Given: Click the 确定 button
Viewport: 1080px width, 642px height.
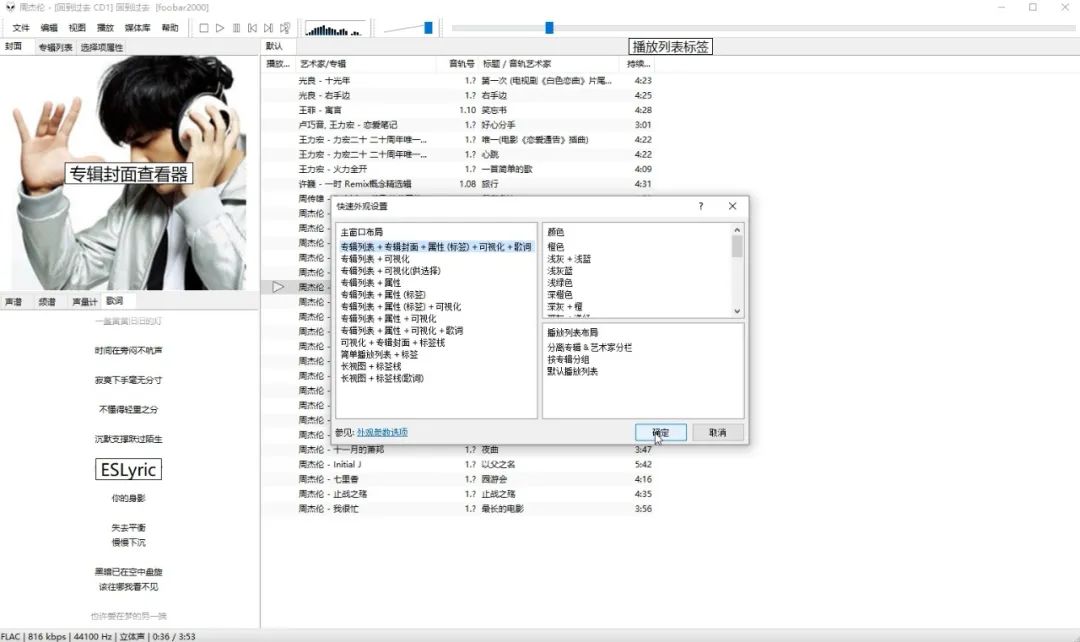Looking at the screenshot, I should pyautogui.click(x=661, y=432).
